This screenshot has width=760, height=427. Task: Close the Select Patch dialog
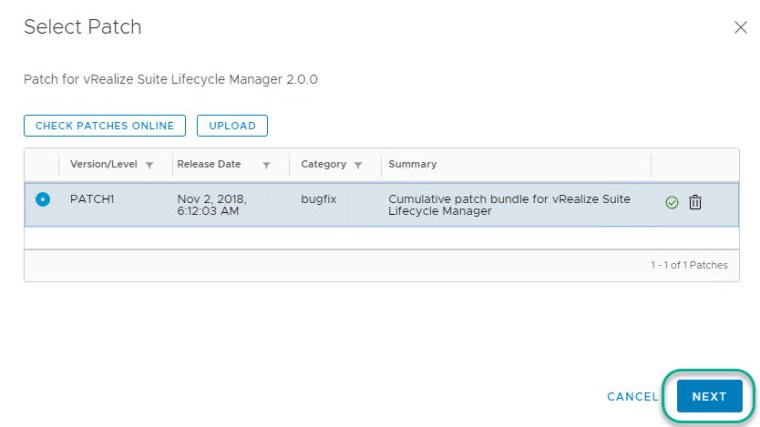point(740,28)
